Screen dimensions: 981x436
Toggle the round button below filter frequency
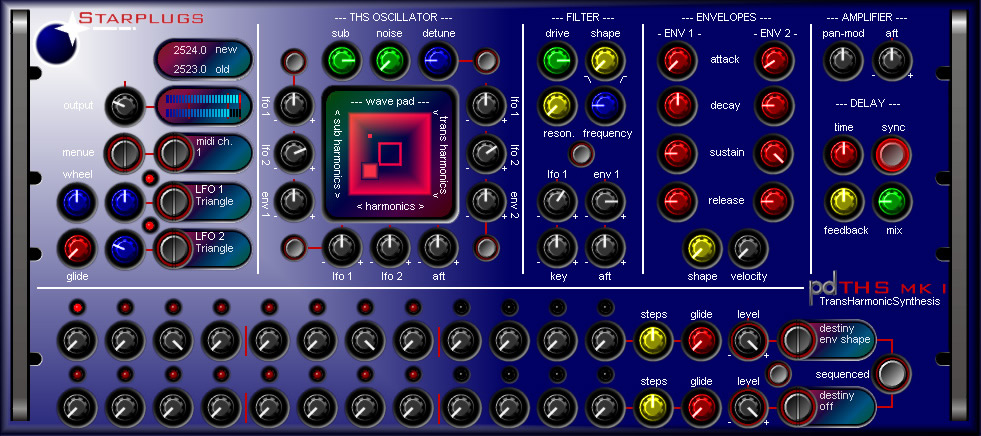[x=581, y=154]
